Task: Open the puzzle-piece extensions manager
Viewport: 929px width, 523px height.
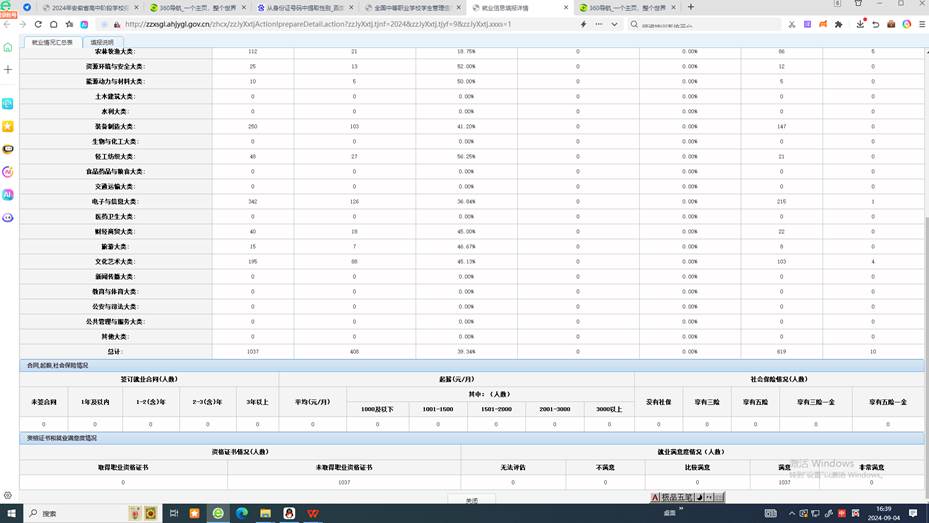Action: click(838, 24)
